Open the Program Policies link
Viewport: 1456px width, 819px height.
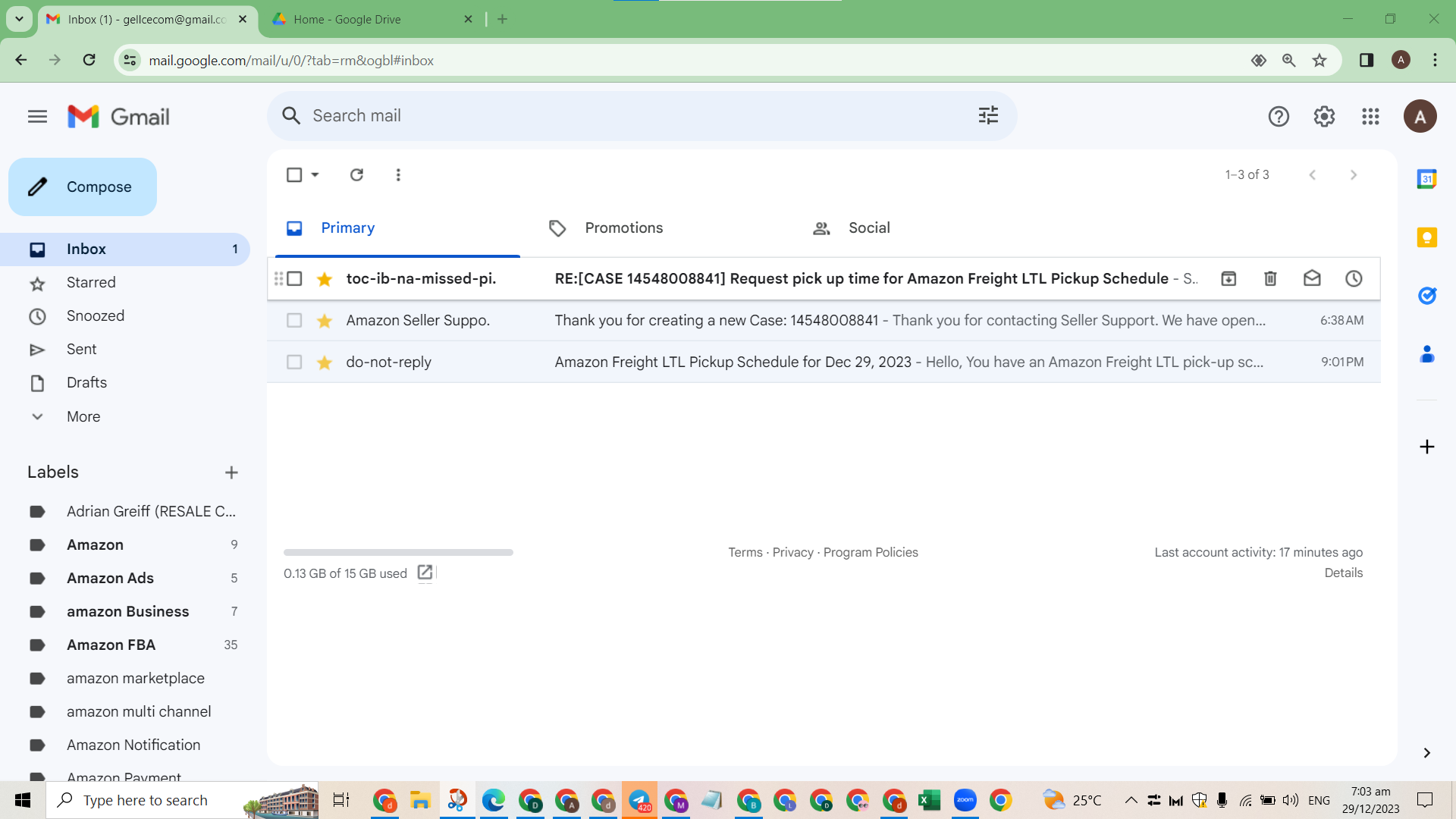tap(871, 552)
